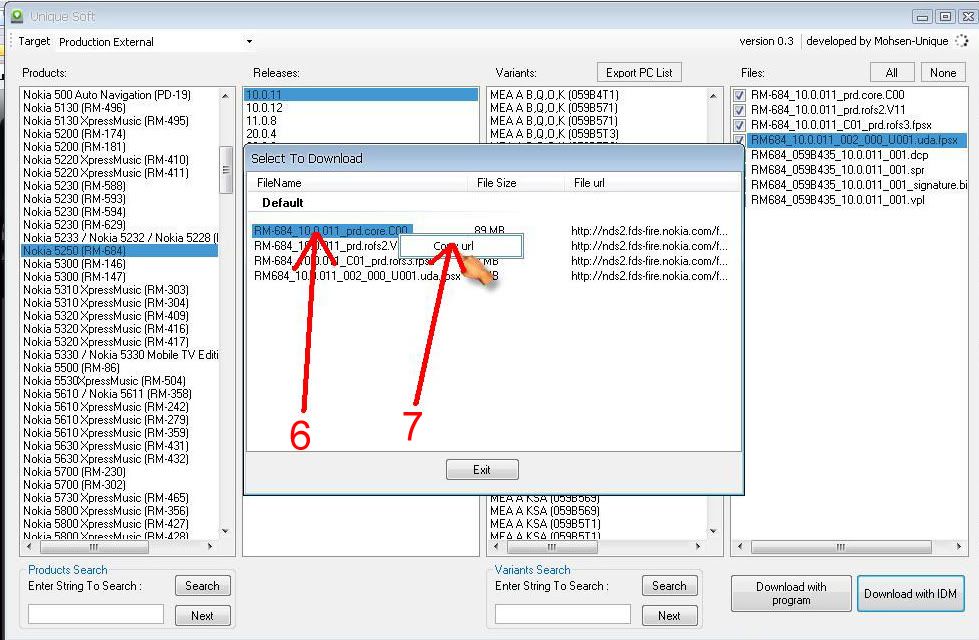Select release 11.0.8
The width and height of the screenshot is (979, 640).
click(261, 121)
